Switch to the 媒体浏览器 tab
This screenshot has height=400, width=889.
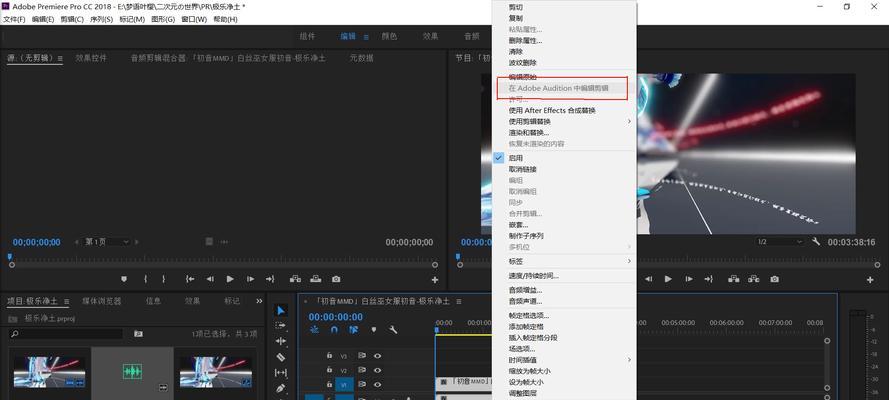pos(101,301)
